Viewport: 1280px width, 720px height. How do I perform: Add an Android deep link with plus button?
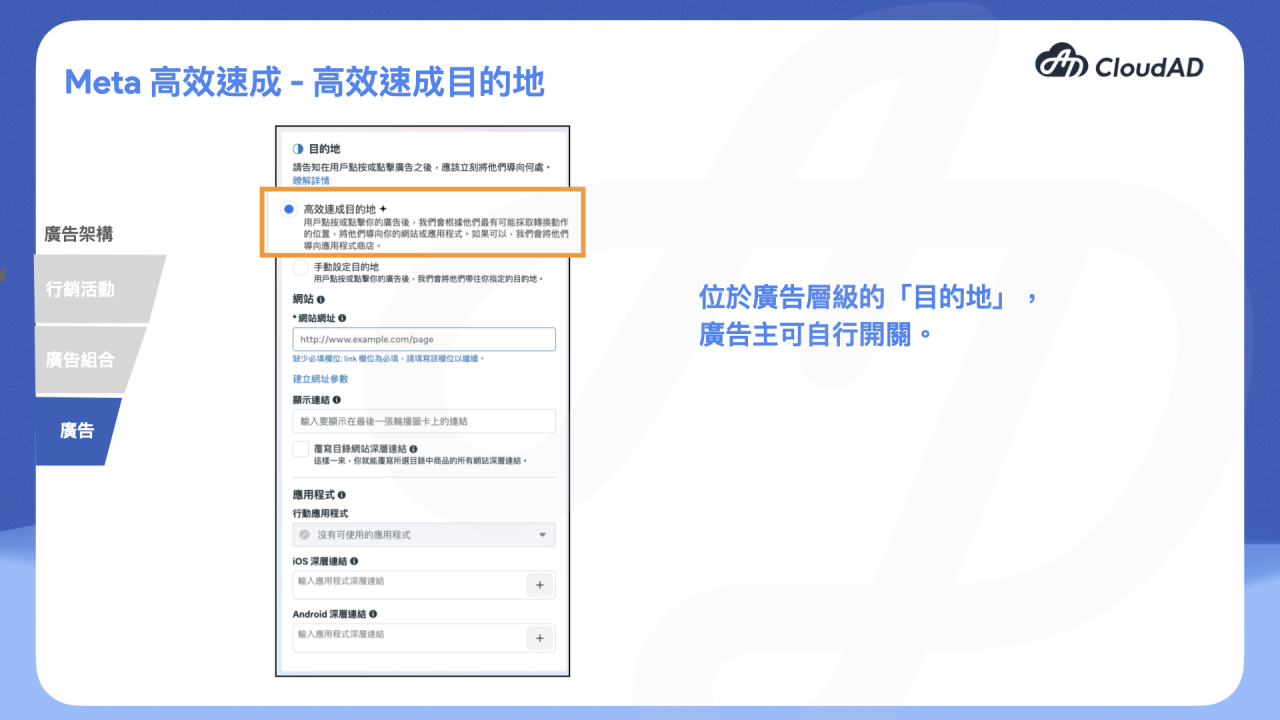[x=540, y=638]
